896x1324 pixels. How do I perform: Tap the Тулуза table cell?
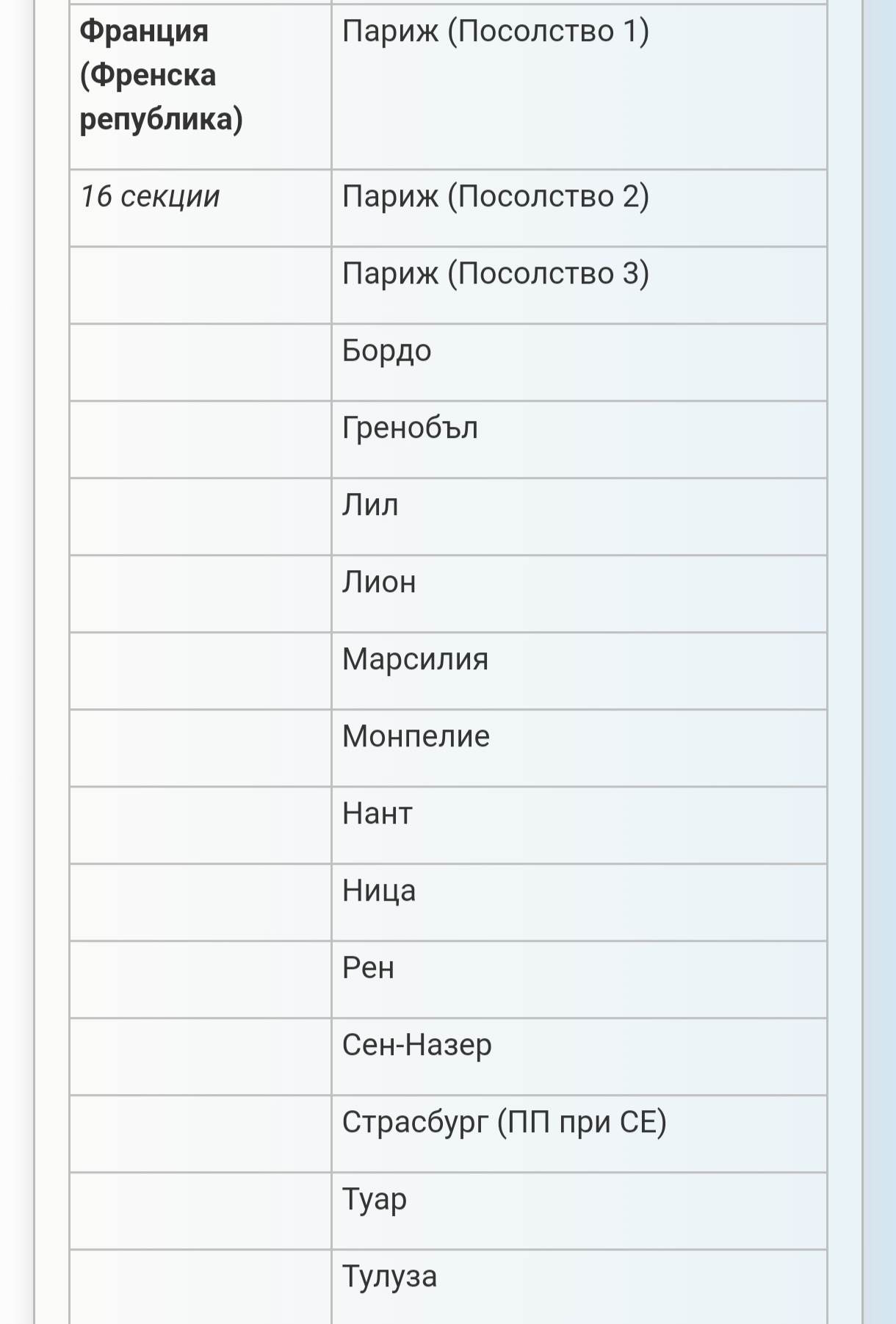point(579,1287)
